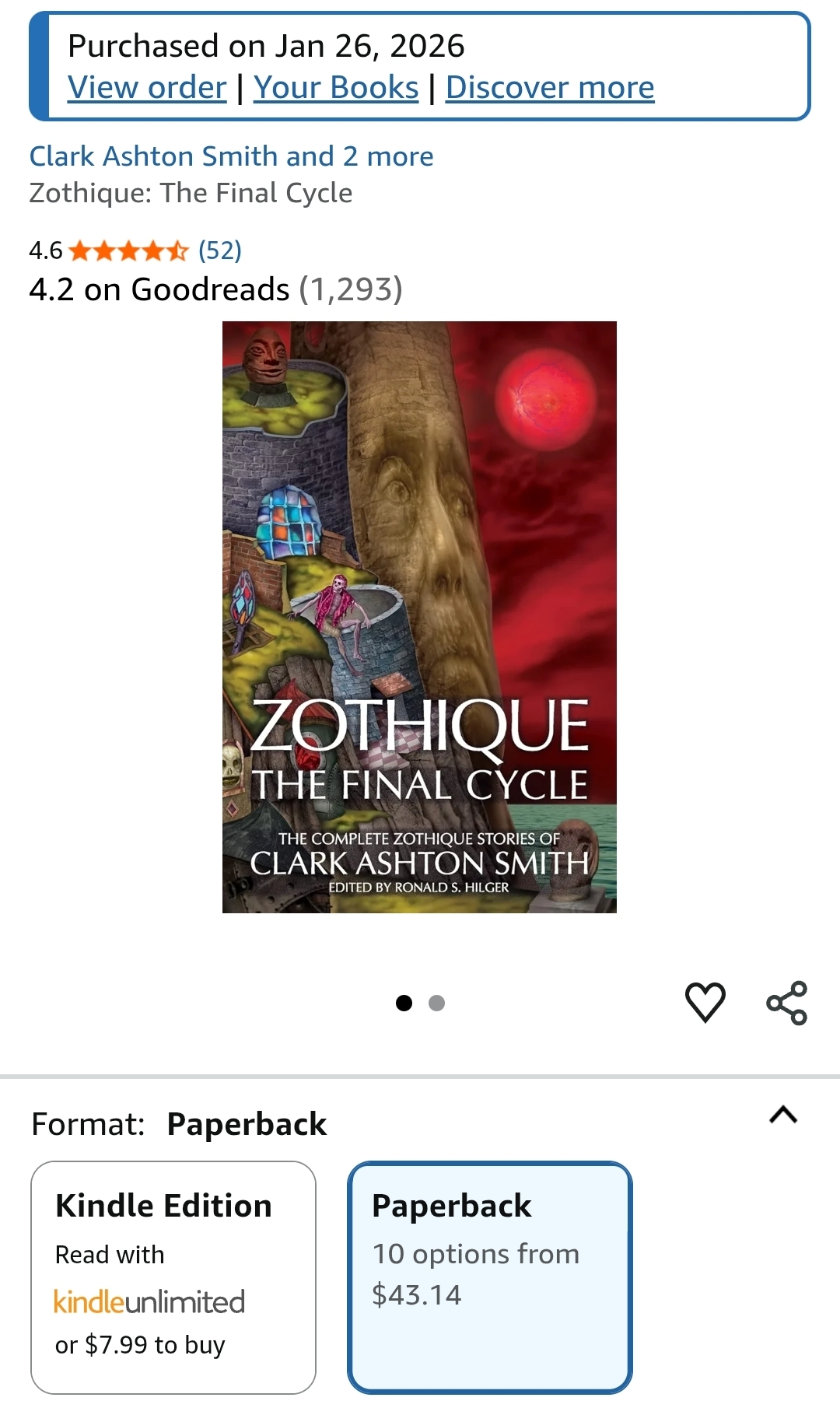Collapse the Format section chevron
This screenshot has height=1415, width=840.
tap(783, 1115)
